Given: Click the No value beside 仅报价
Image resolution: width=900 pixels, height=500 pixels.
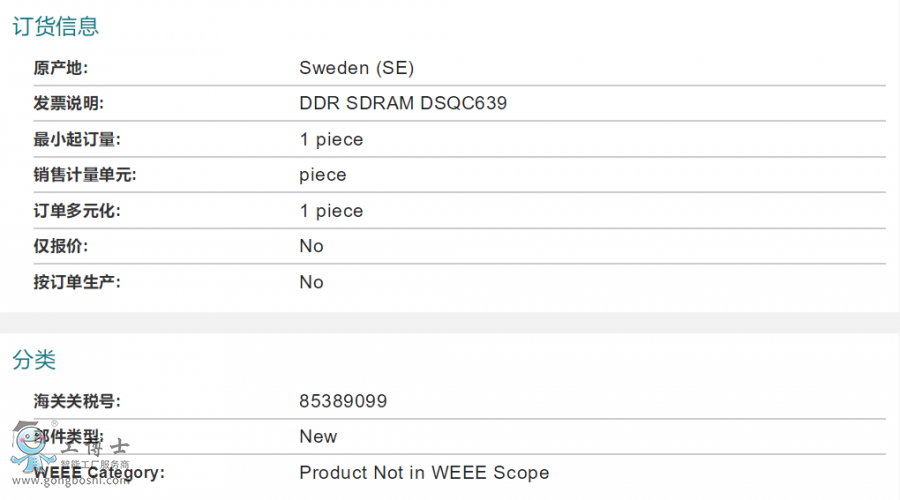Looking at the screenshot, I should coord(311,246).
